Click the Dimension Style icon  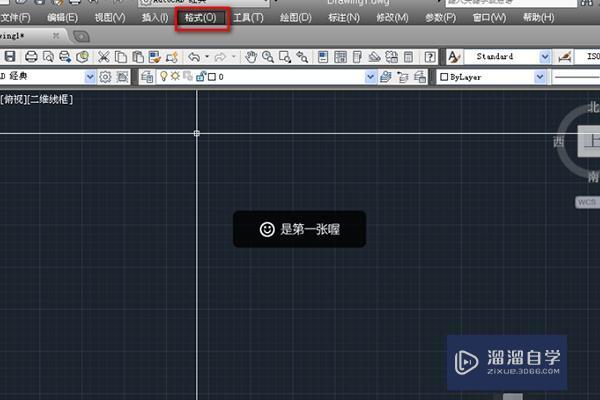pyautogui.click(x=565, y=57)
